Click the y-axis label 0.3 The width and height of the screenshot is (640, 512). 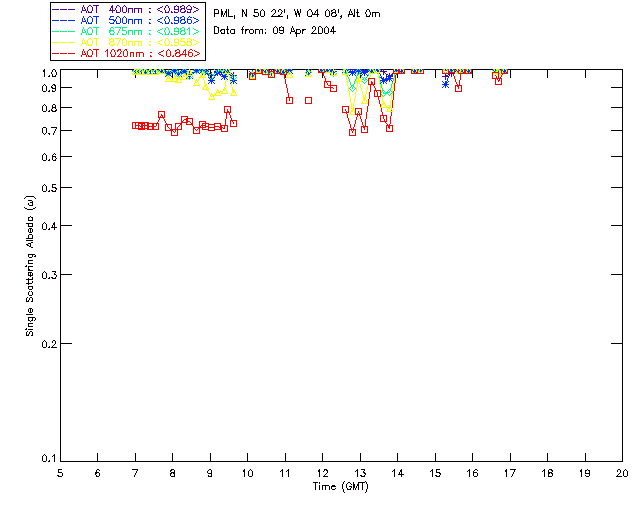tap(49, 275)
